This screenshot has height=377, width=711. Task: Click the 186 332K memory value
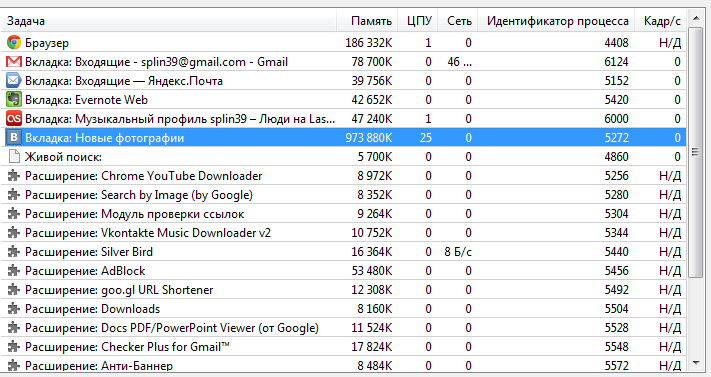tap(369, 43)
